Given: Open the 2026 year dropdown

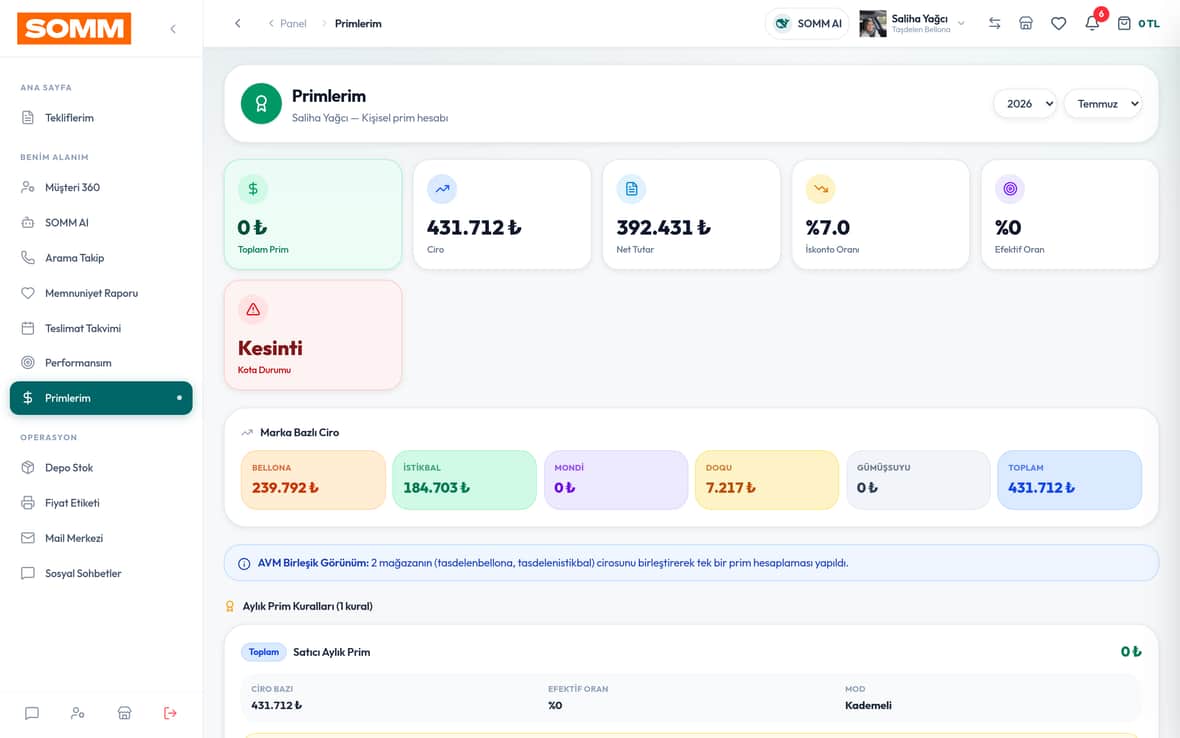Looking at the screenshot, I should [1025, 104].
